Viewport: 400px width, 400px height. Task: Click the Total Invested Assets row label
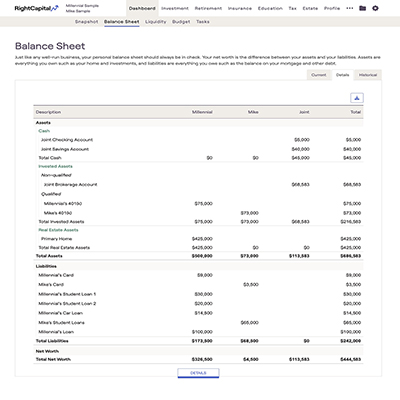click(x=61, y=222)
